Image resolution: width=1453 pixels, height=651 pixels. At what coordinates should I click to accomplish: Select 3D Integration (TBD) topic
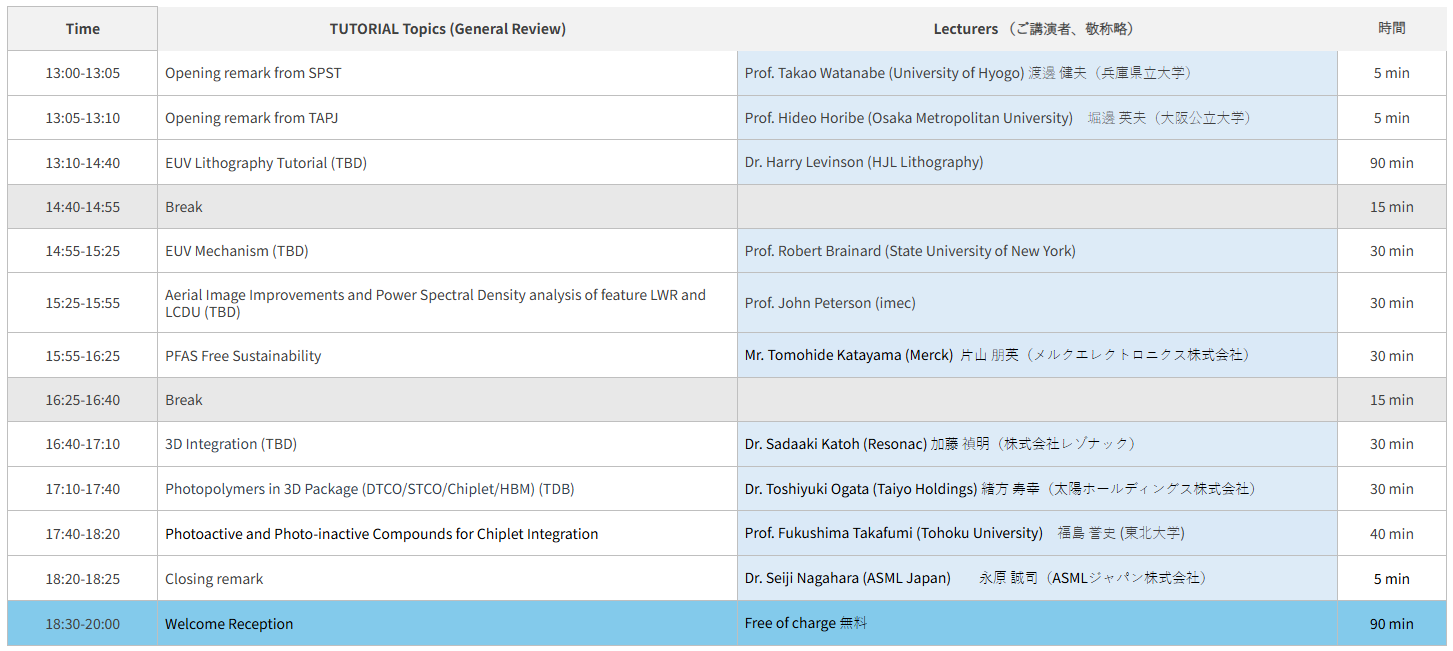tap(231, 444)
